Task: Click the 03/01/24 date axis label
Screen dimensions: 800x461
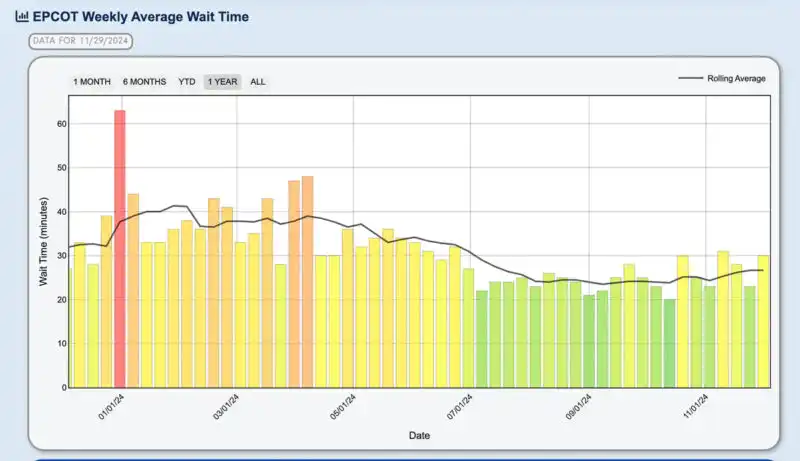Action: coord(226,407)
